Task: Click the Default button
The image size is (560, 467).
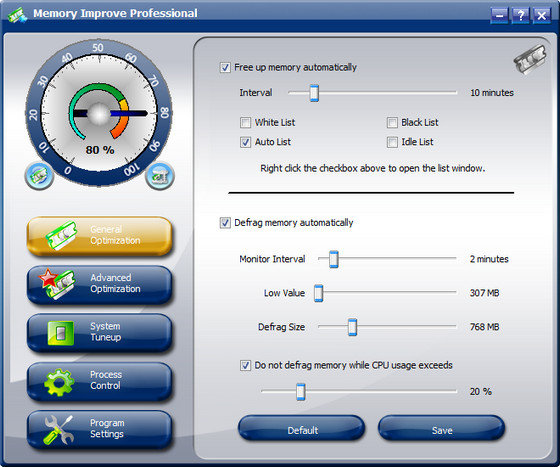Action: pyautogui.click(x=302, y=429)
